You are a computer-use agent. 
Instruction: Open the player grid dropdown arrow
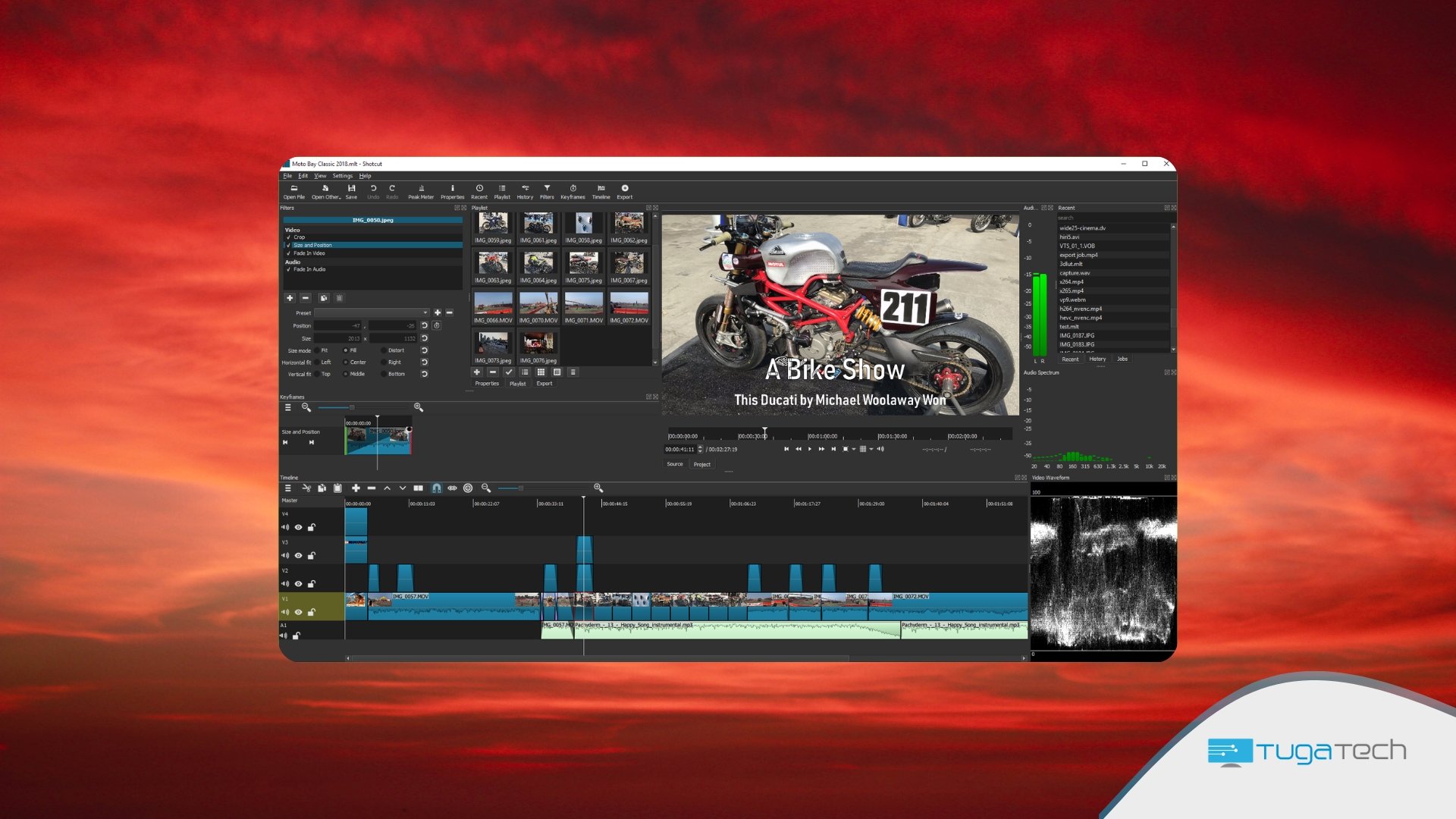tap(871, 449)
